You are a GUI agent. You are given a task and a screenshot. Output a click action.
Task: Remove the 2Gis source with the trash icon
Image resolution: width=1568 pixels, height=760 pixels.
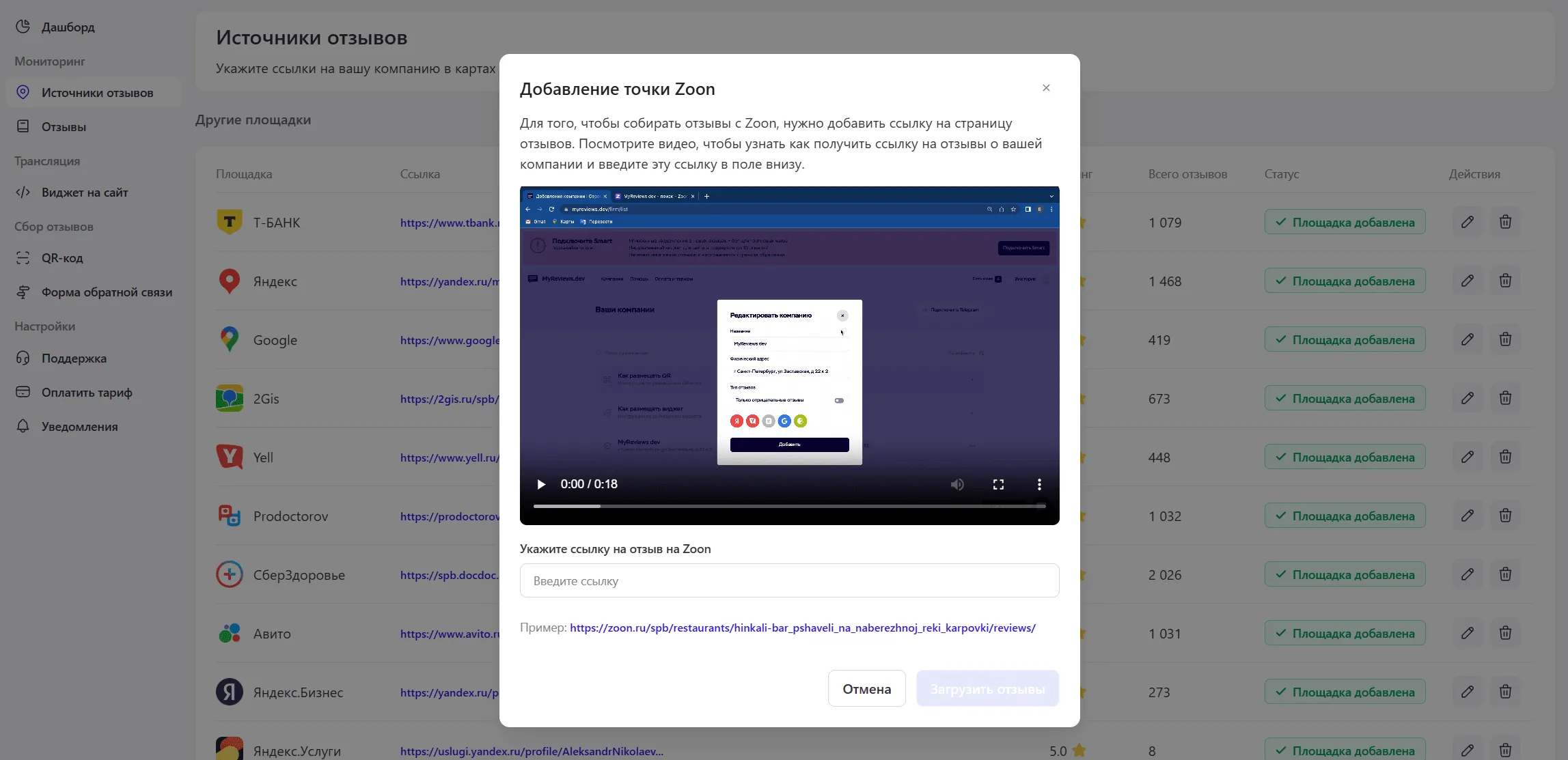click(1505, 398)
